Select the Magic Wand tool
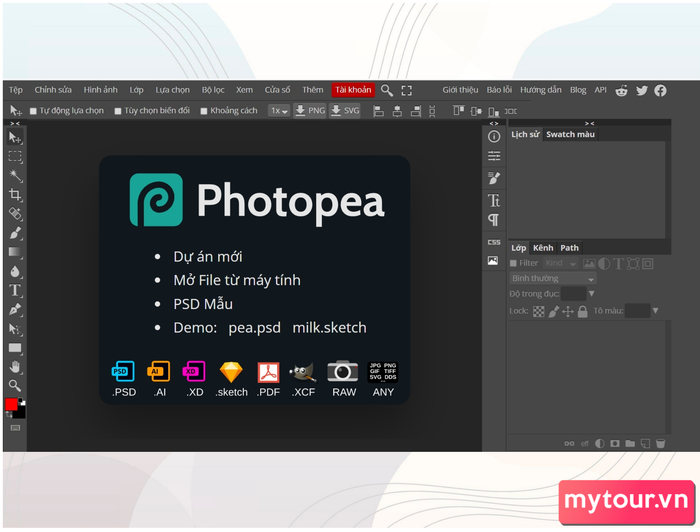 pos(15,175)
